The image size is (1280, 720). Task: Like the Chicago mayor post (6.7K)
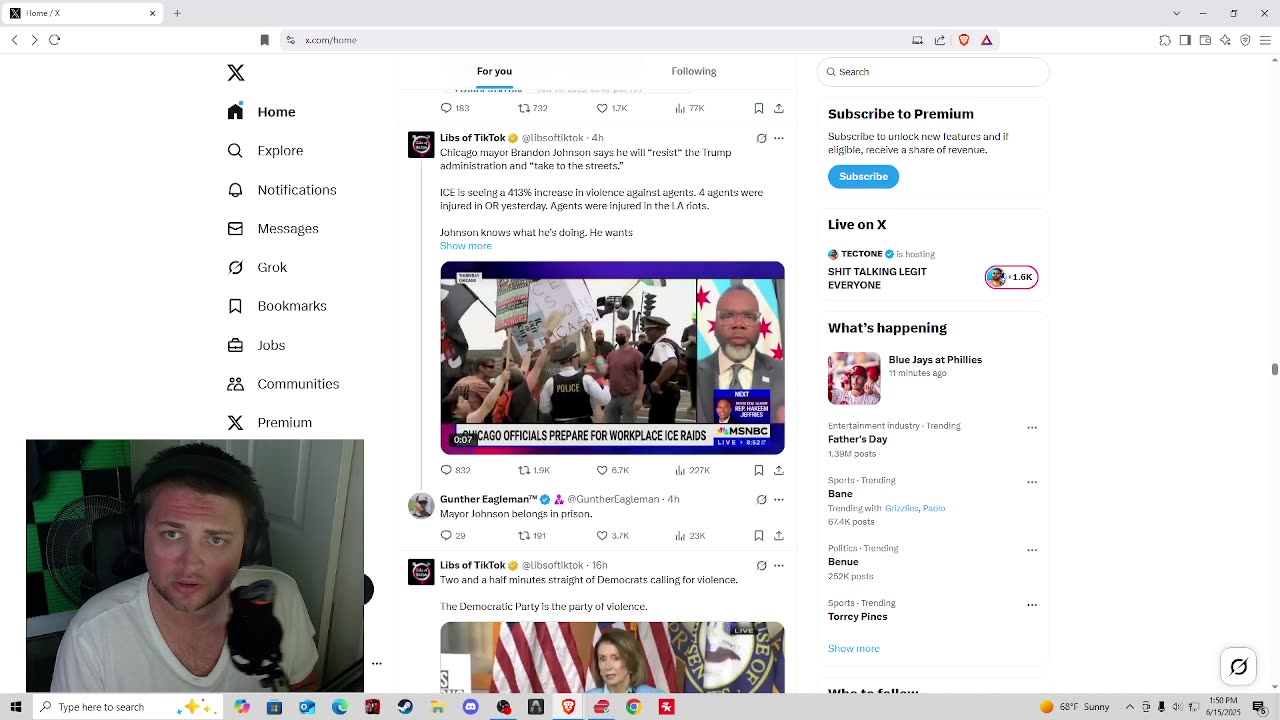point(612,470)
